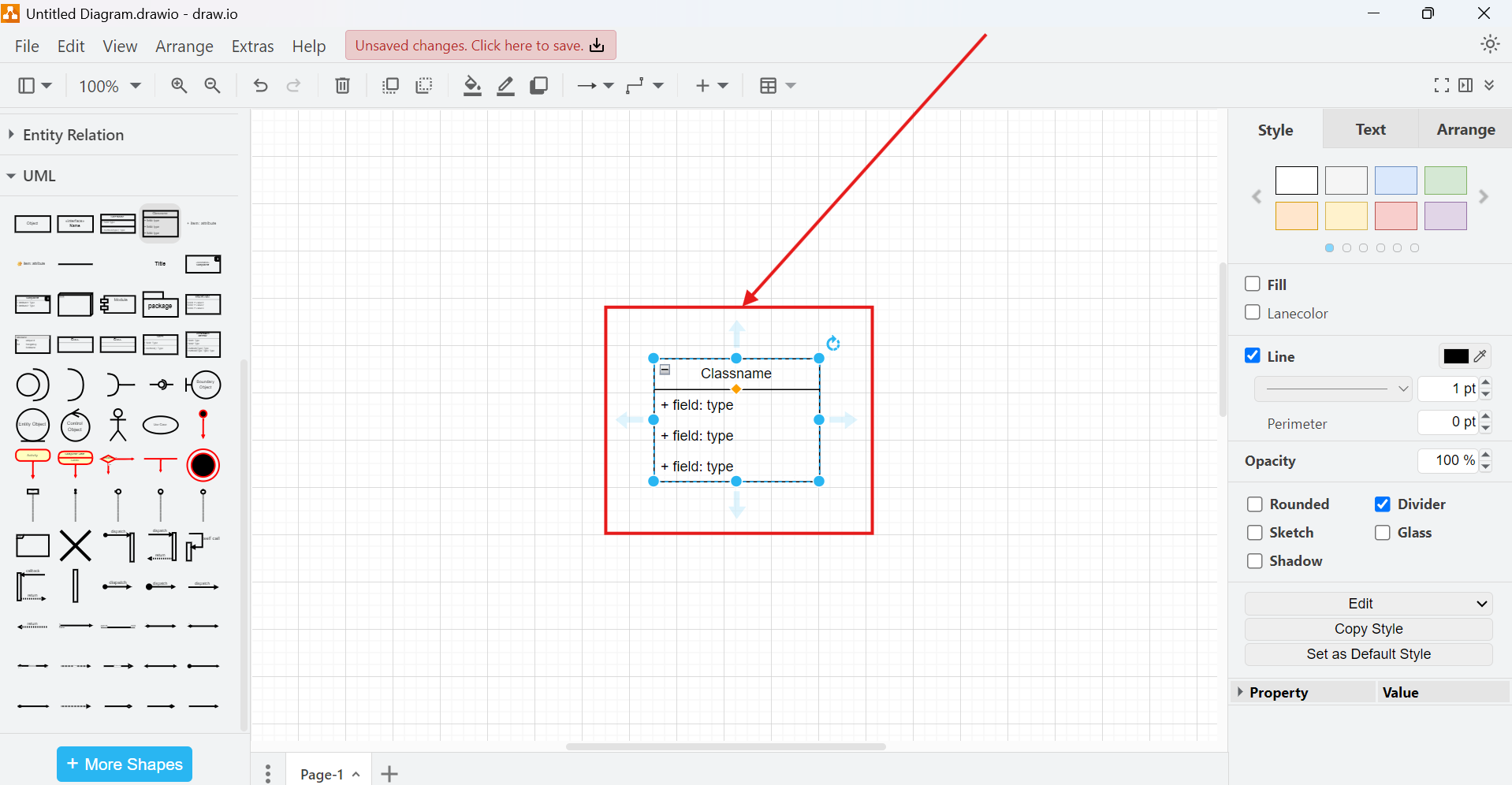This screenshot has width=1512, height=785.
Task: Open the Extras menu
Action: coord(251,46)
